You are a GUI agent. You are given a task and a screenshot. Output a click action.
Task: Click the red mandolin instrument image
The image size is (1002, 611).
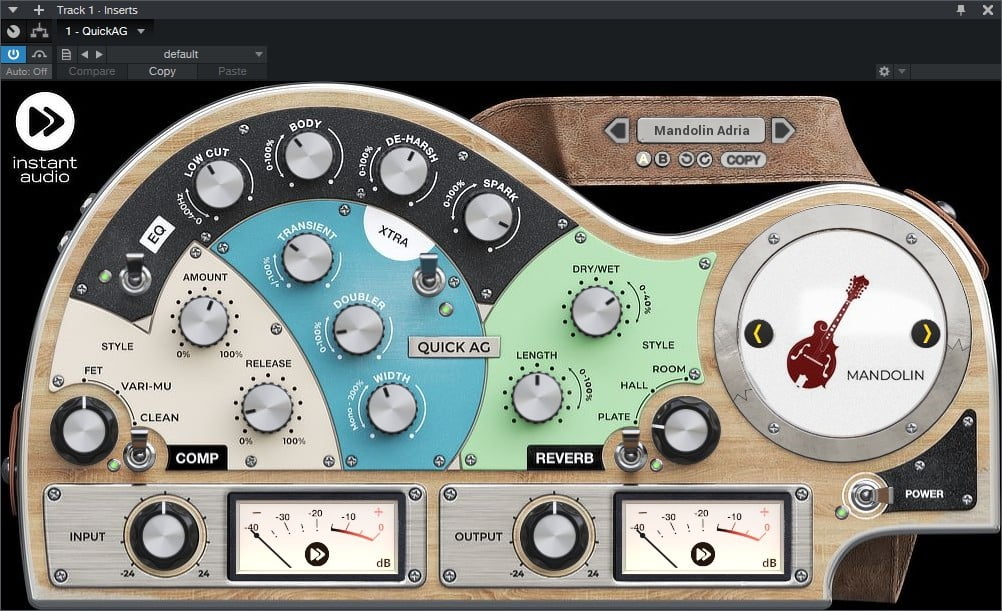(826, 332)
